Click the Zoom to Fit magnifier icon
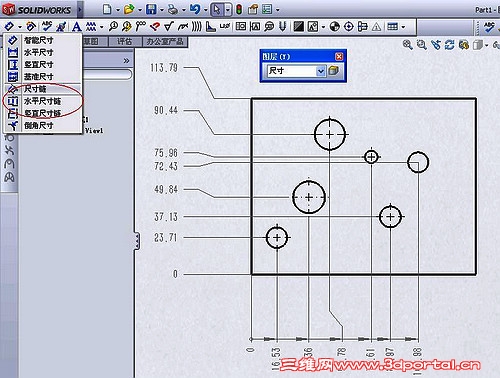Image resolution: width=500 pixels, height=378 pixels. pyautogui.click(x=407, y=45)
